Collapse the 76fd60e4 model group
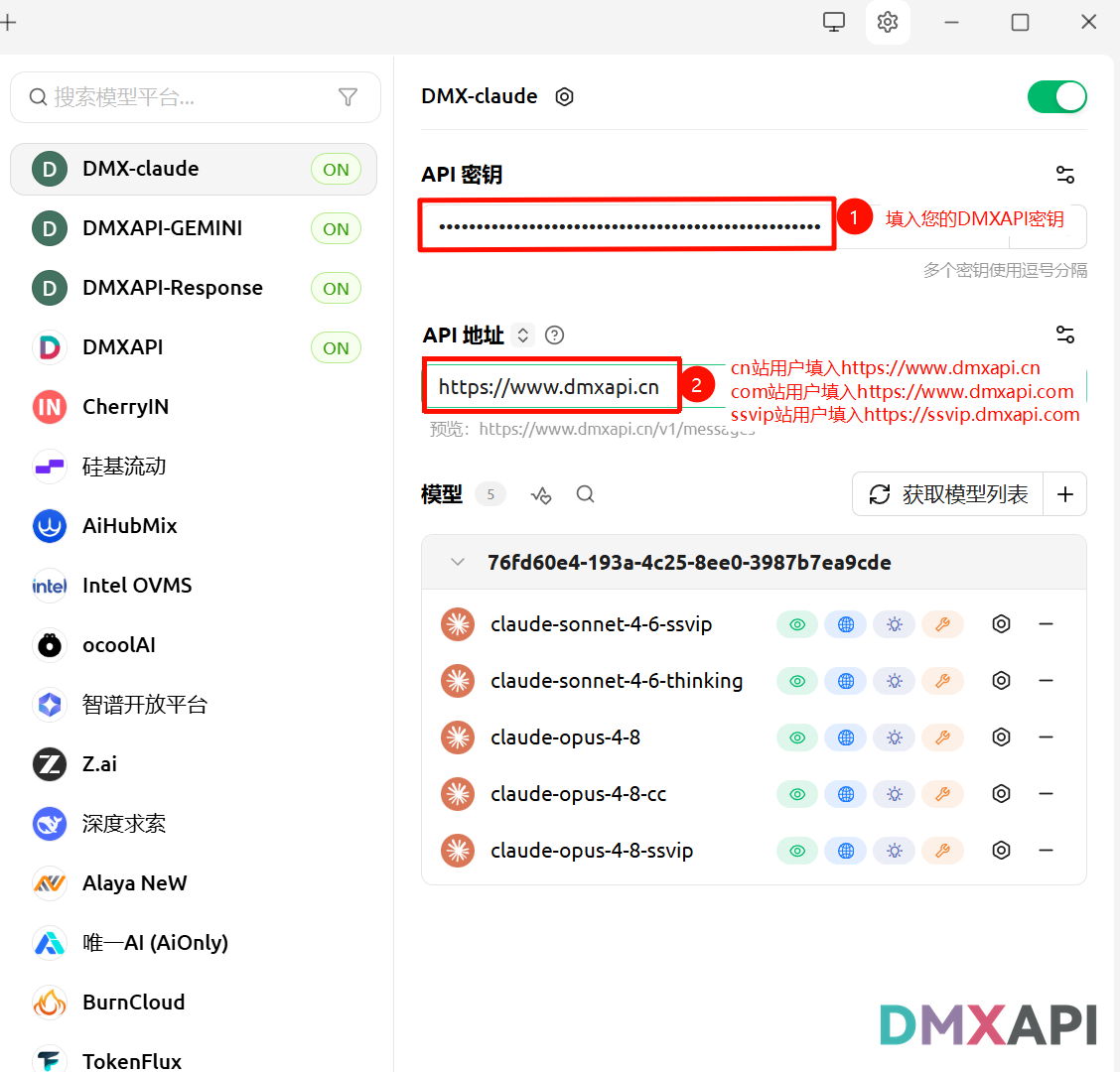 458,562
